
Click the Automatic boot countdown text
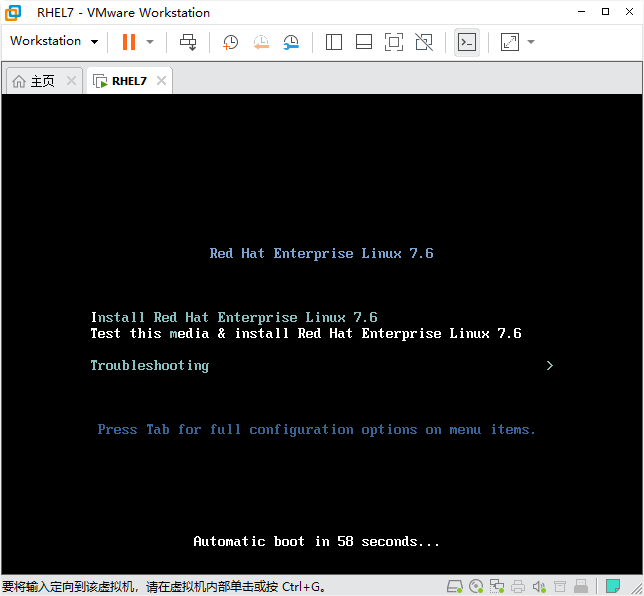point(317,541)
